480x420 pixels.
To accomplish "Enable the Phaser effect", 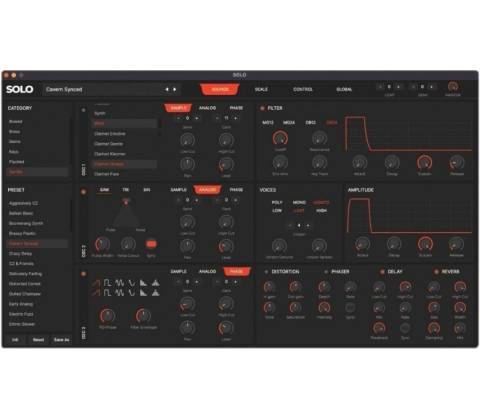I will tap(326, 272).
